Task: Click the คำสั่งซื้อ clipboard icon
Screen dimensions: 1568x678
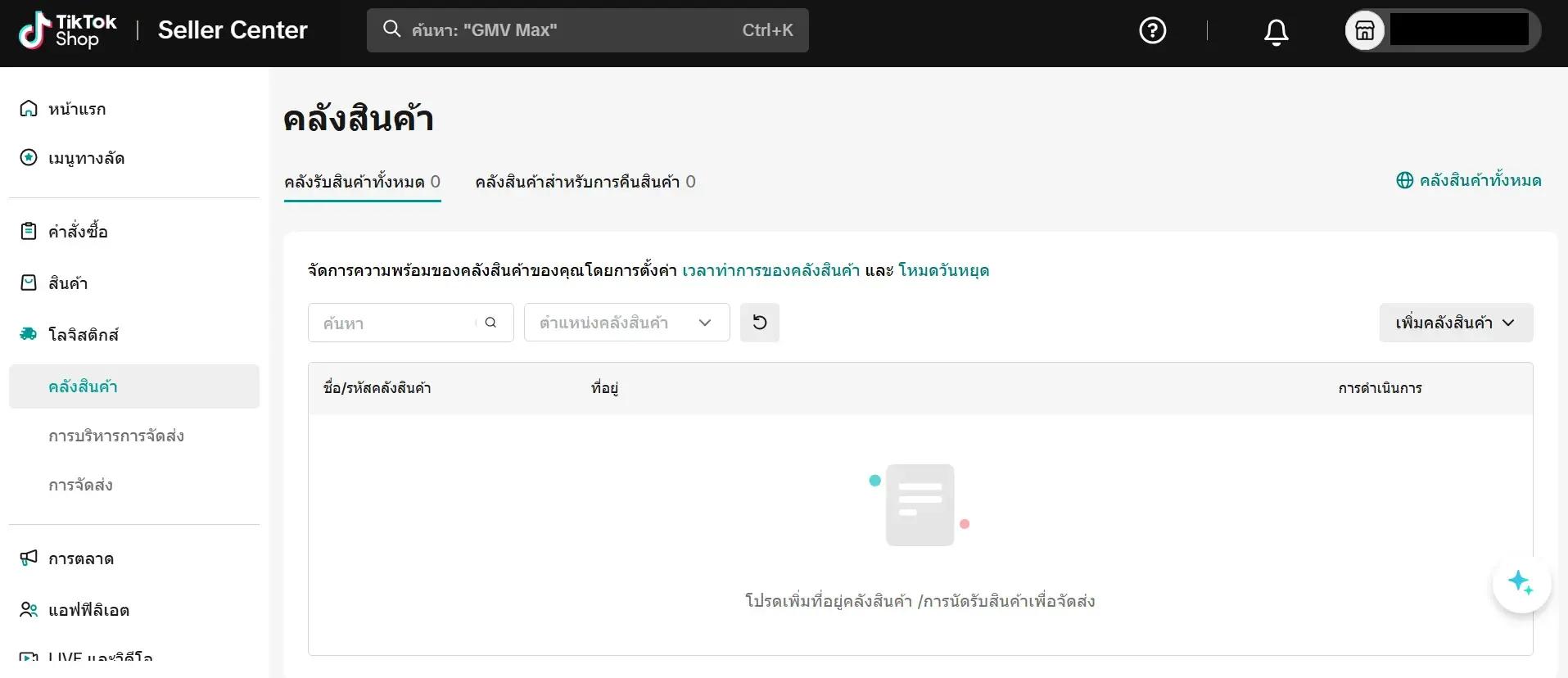Action: pyautogui.click(x=29, y=231)
